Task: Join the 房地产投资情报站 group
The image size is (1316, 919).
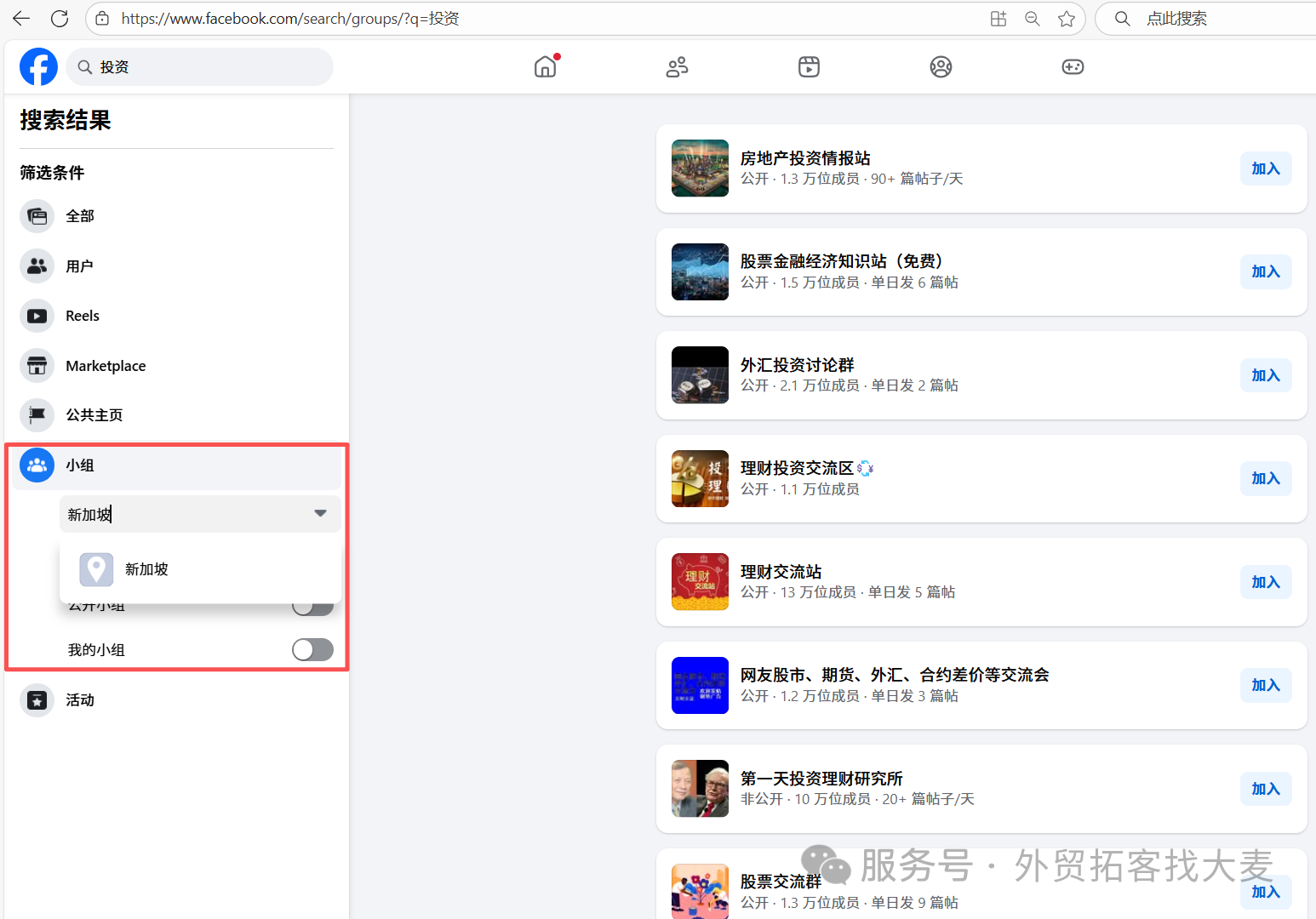Action: (1266, 168)
